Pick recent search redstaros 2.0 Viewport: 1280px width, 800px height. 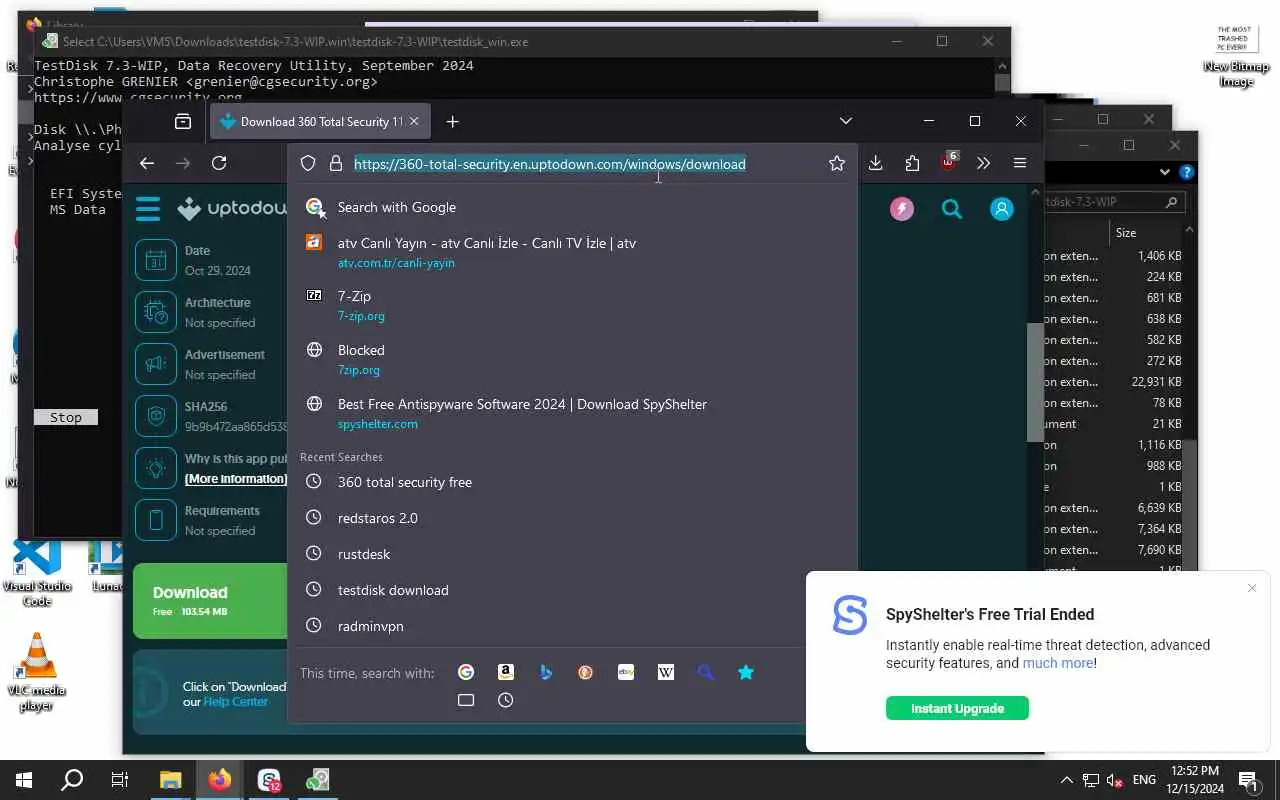tap(572, 518)
